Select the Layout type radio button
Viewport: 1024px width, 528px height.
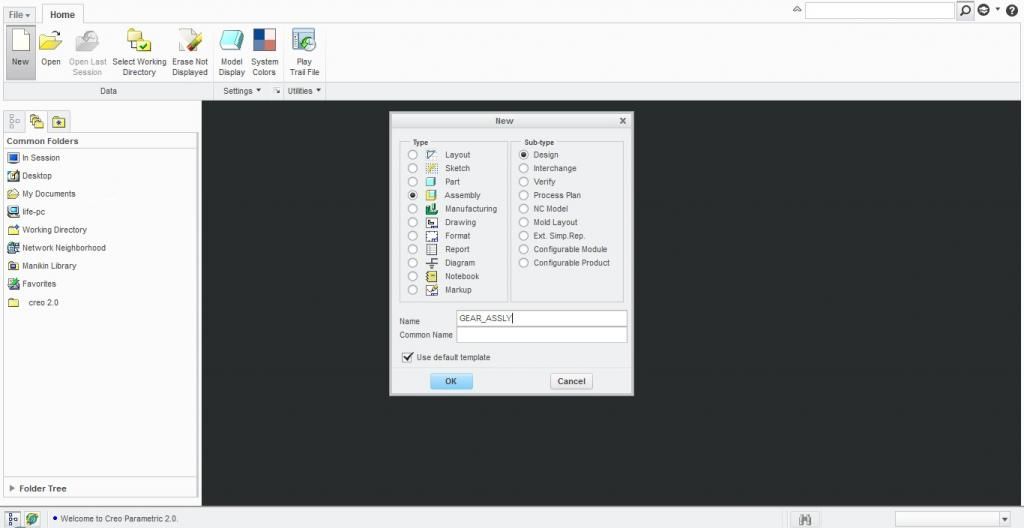click(x=412, y=155)
